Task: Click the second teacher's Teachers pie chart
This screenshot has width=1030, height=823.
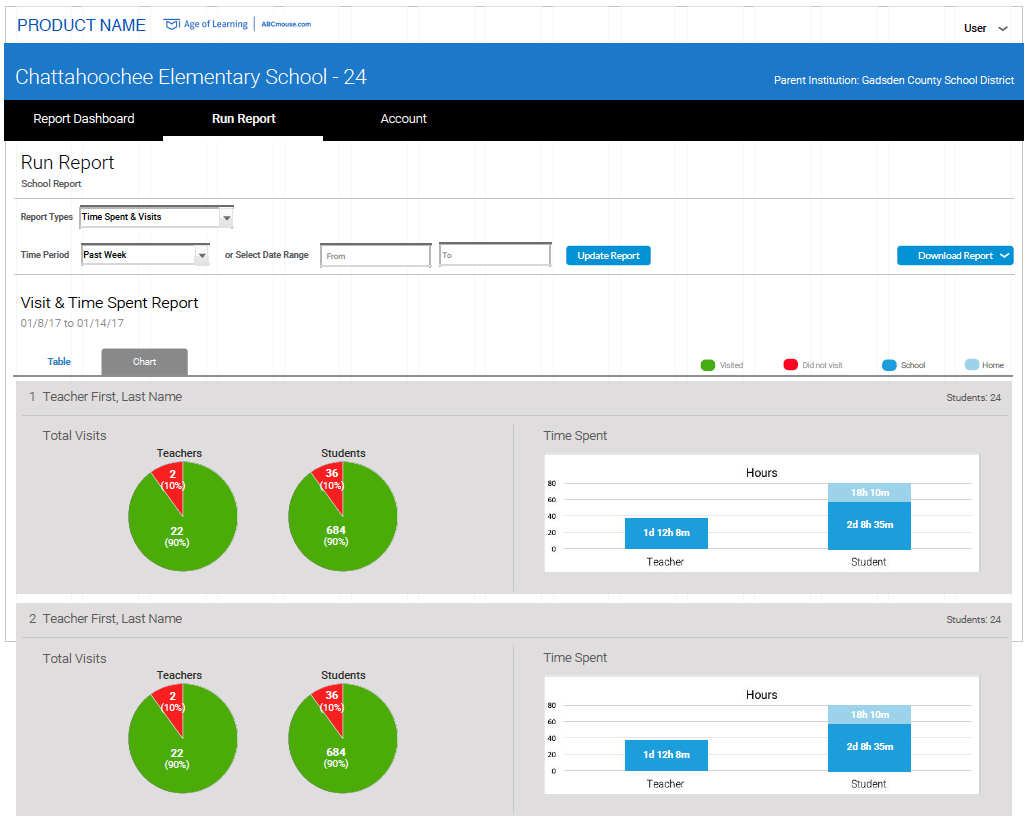Action: [x=183, y=738]
